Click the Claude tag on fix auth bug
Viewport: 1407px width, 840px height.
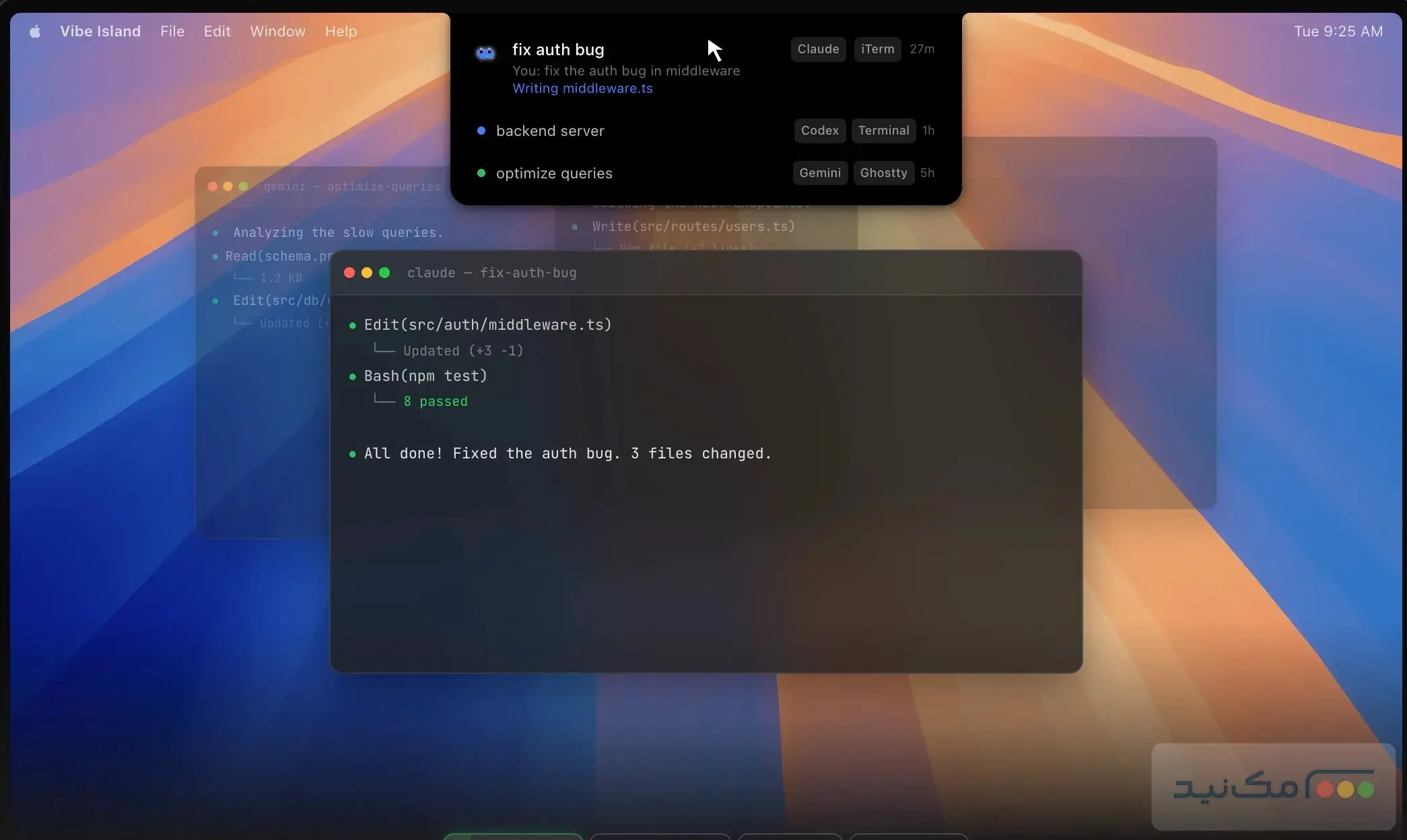(818, 49)
